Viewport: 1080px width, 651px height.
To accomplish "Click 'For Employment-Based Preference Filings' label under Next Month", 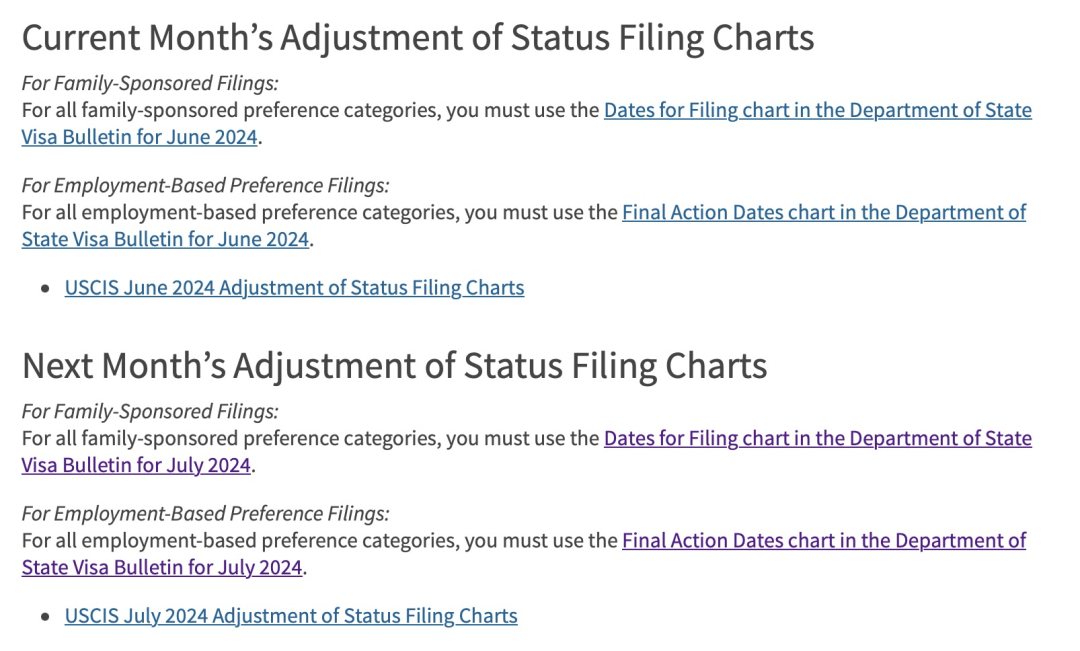I will 205,513.
